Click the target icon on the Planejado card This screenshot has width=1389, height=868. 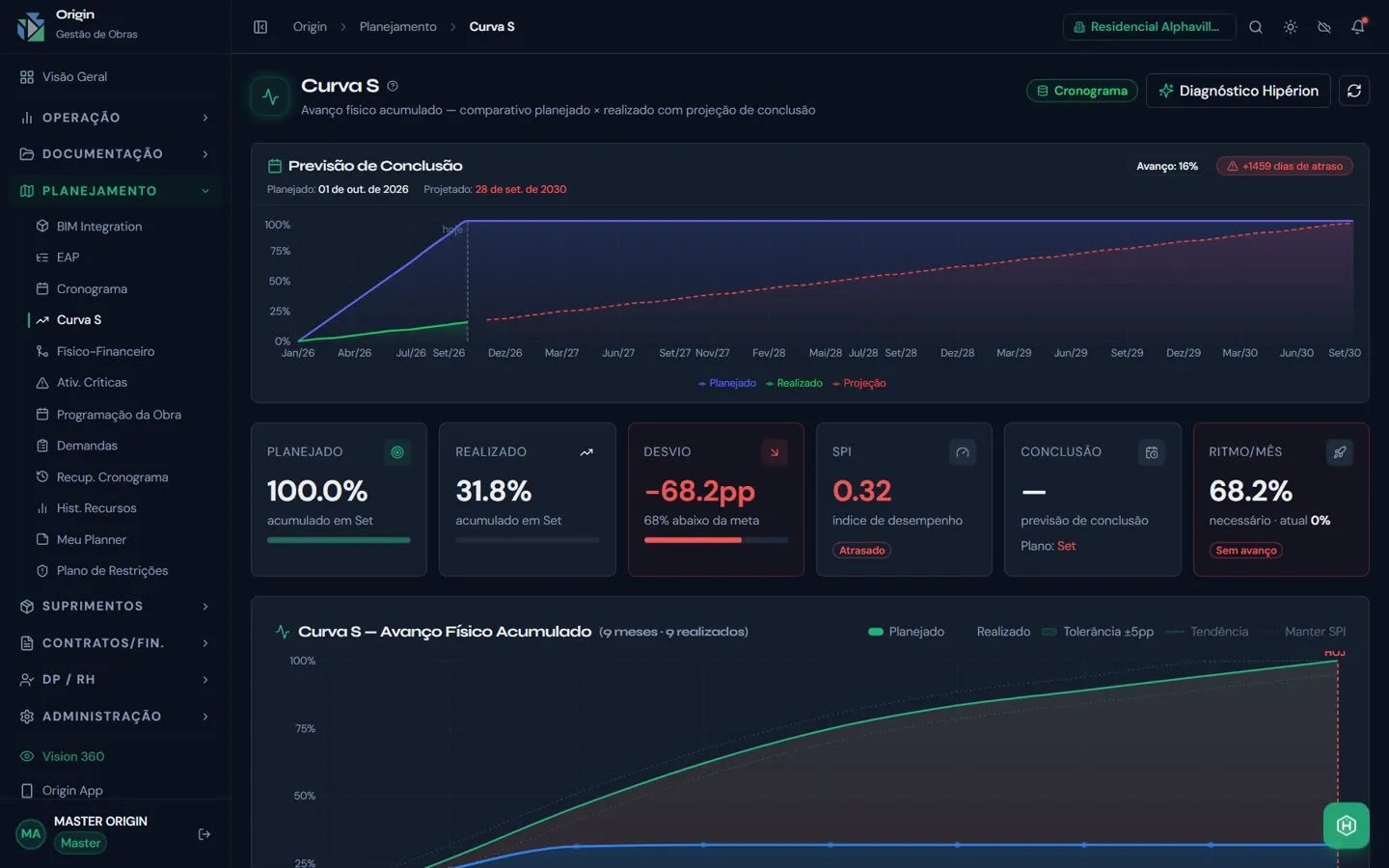[397, 452]
